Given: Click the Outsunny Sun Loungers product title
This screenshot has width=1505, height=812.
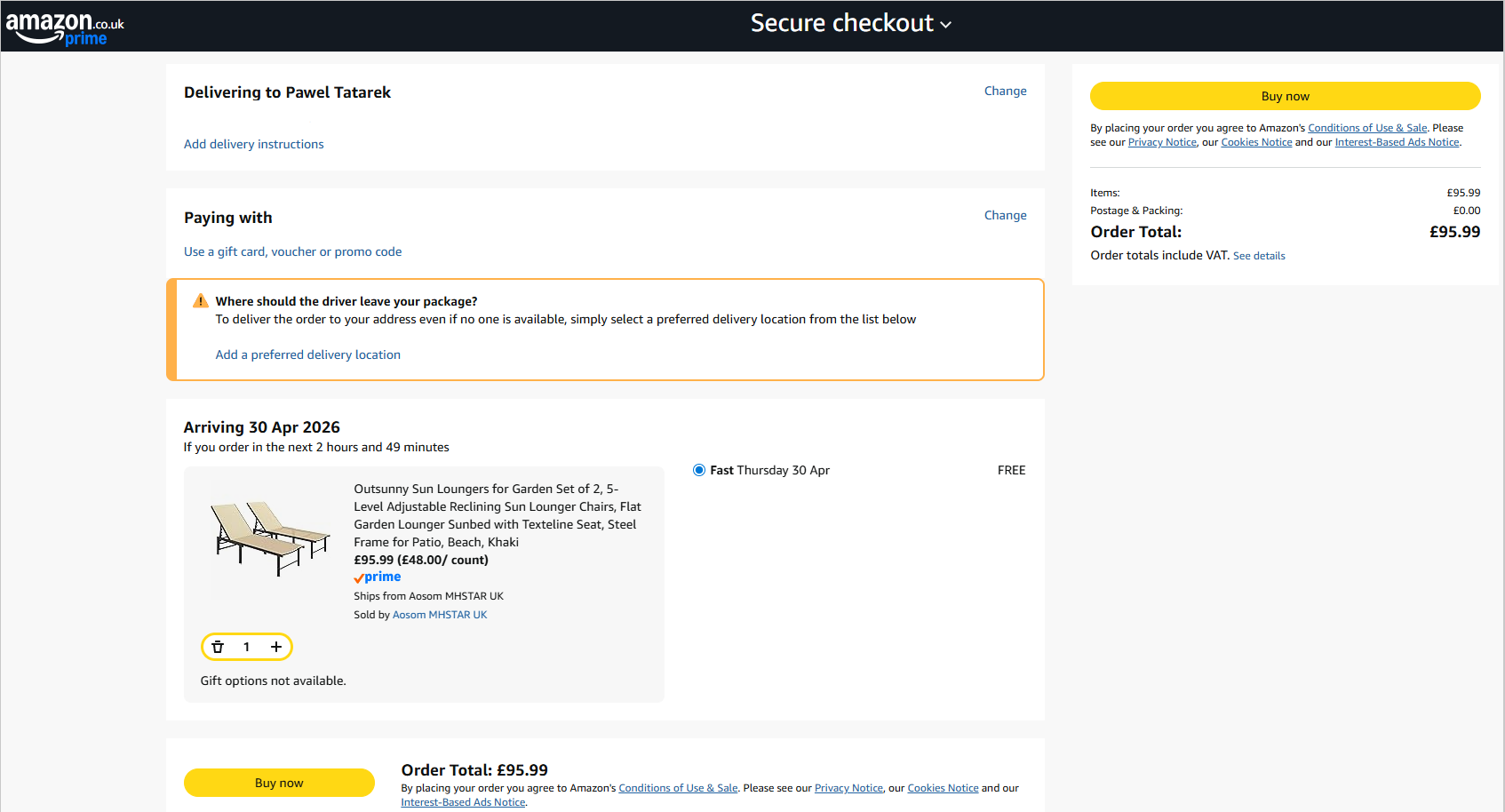Looking at the screenshot, I should [x=498, y=515].
